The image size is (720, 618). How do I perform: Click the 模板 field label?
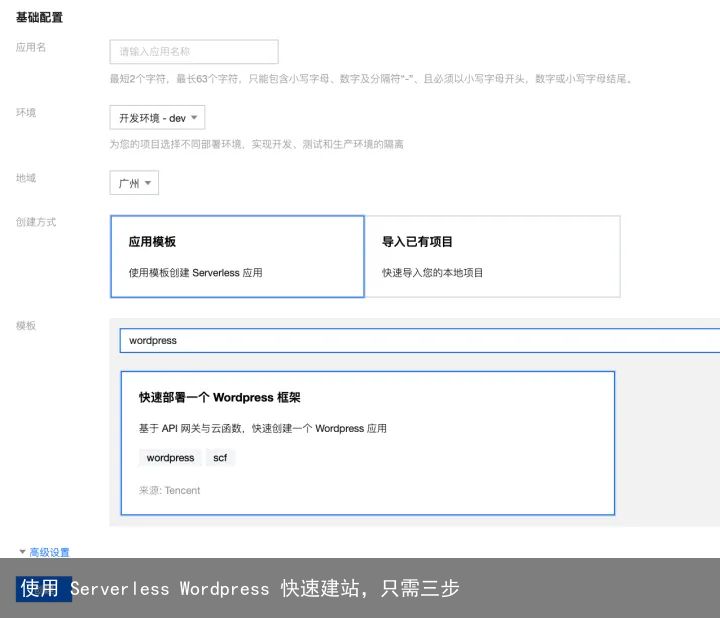(x=26, y=326)
